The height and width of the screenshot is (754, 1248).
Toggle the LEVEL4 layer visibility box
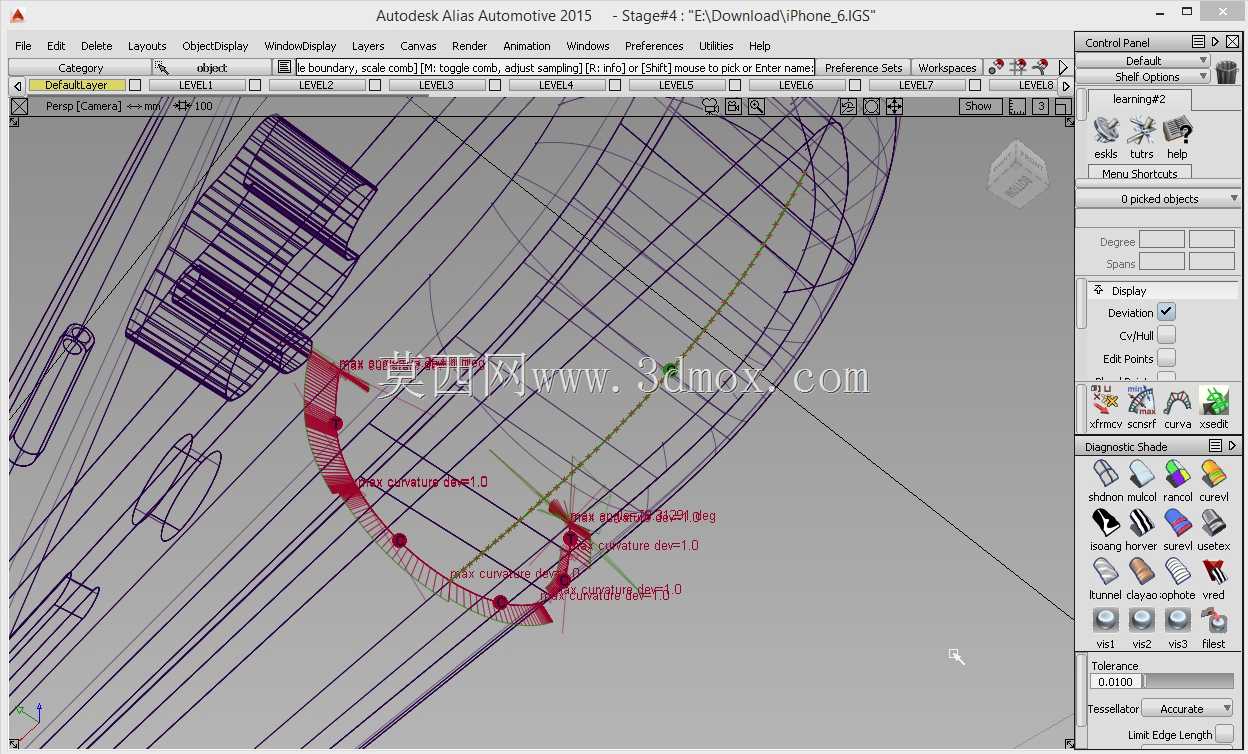[615, 86]
